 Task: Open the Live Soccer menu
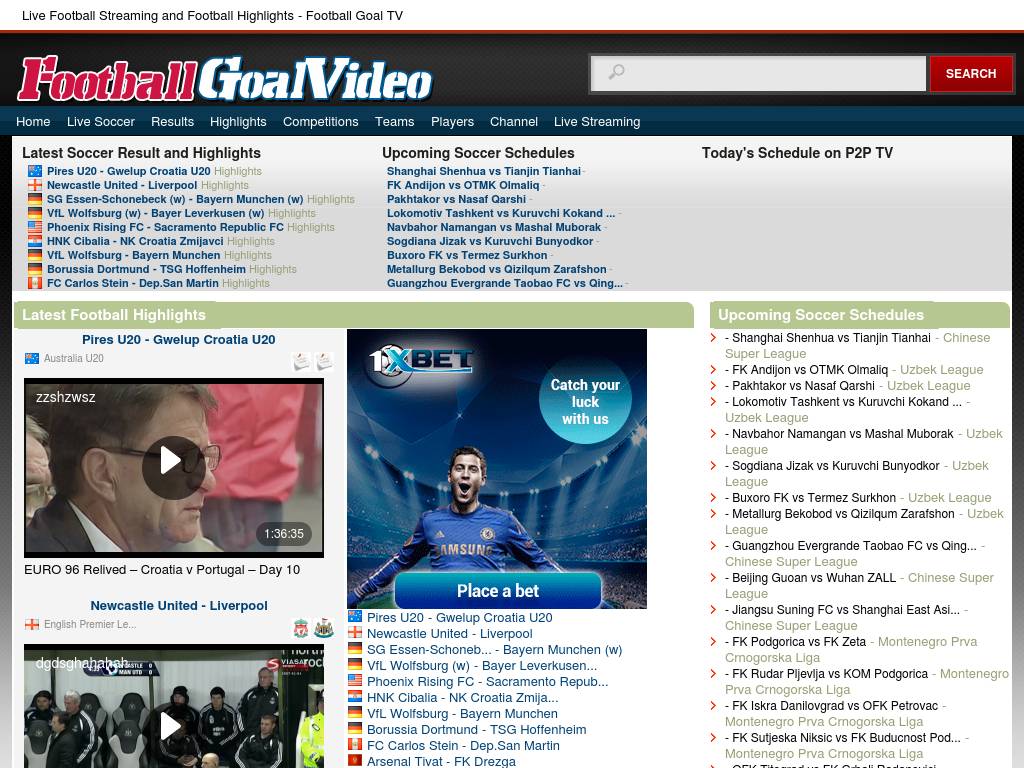point(100,121)
